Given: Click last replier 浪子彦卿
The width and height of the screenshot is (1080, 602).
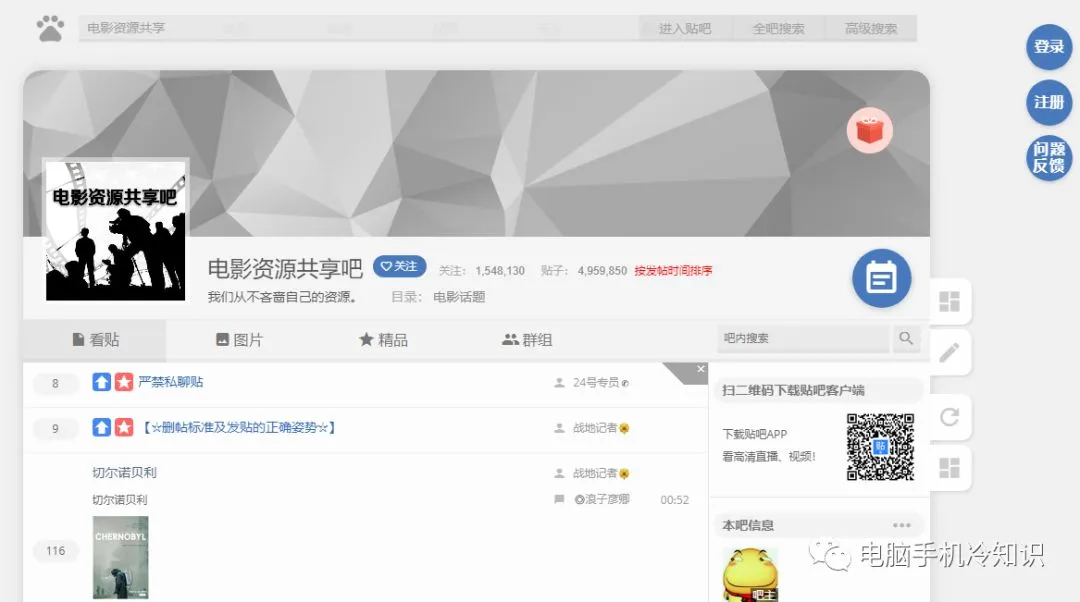Looking at the screenshot, I should click(x=603, y=499).
